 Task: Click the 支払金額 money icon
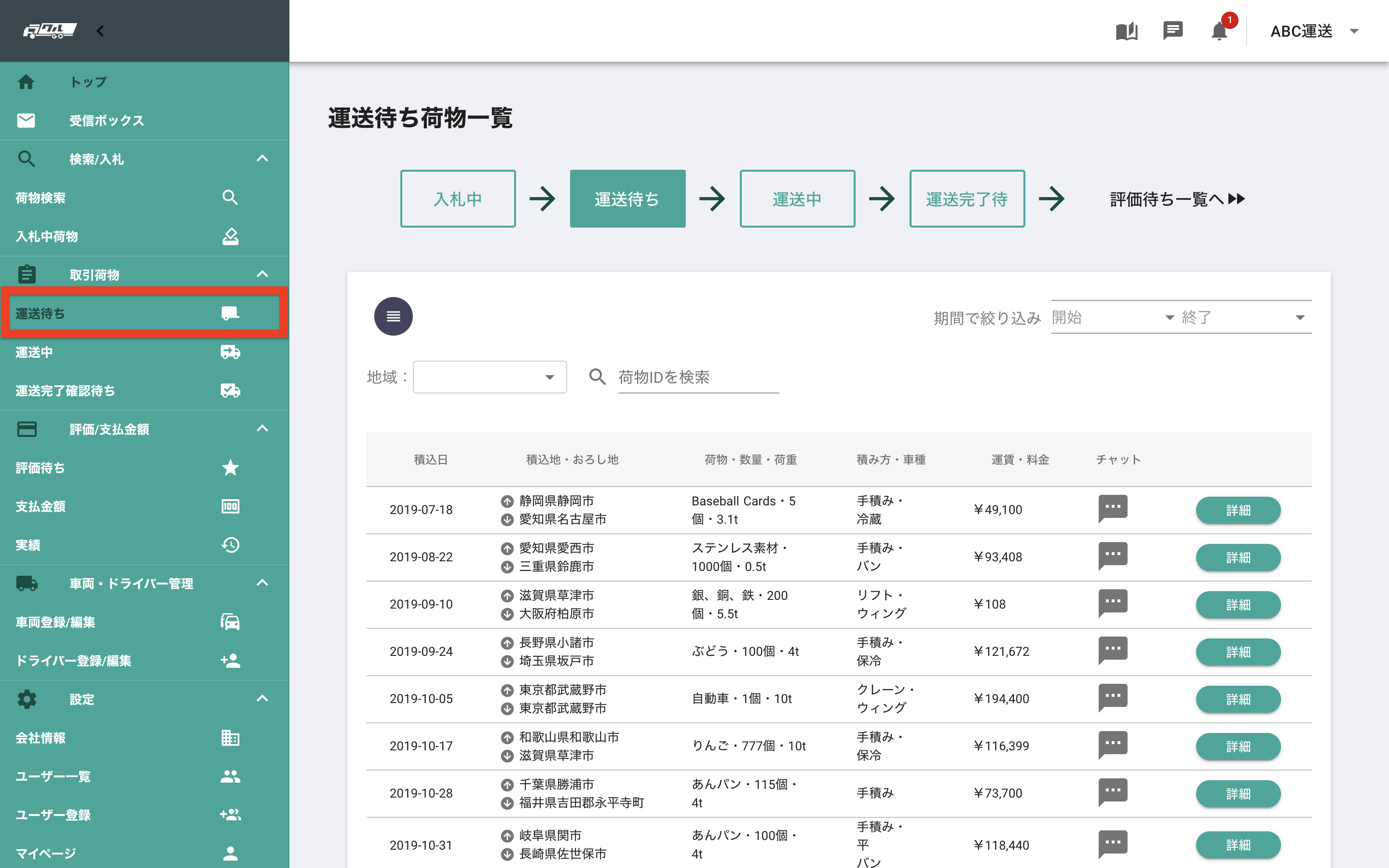[x=230, y=506]
